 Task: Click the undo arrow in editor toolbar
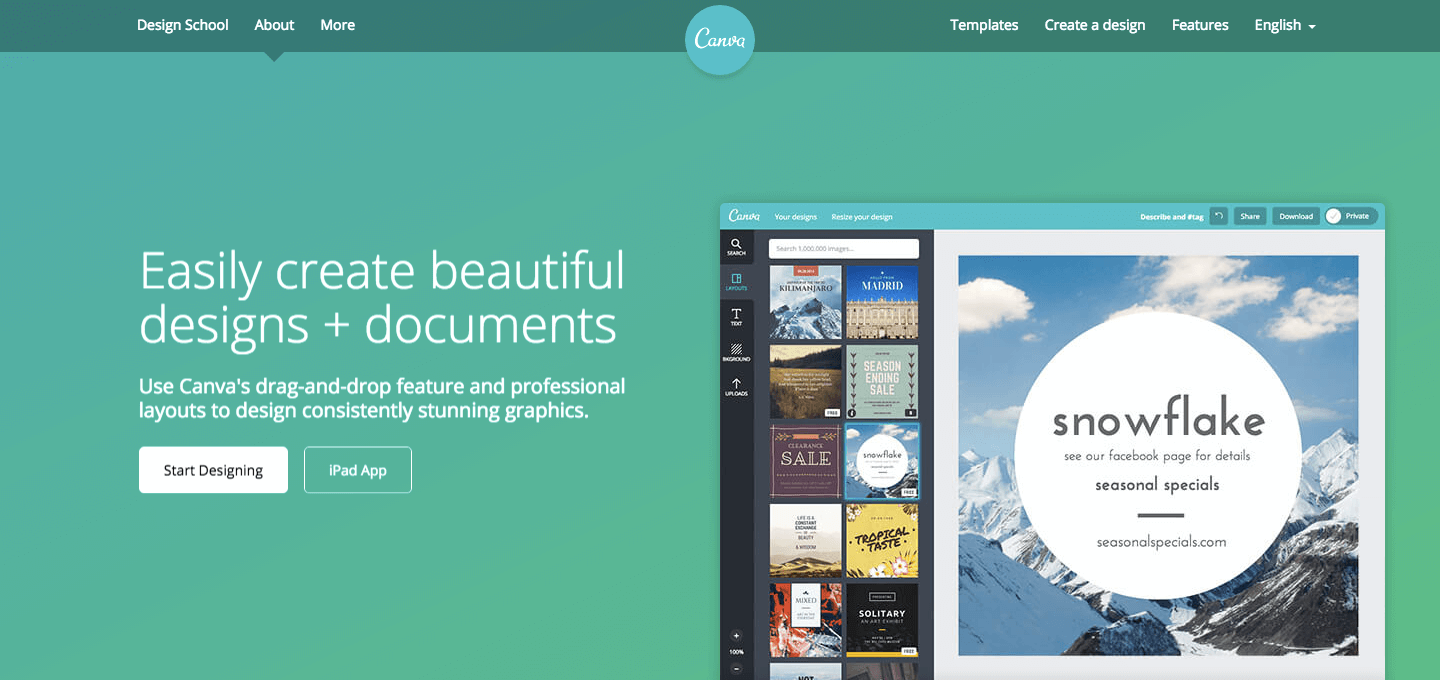(x=1218, y=216)
